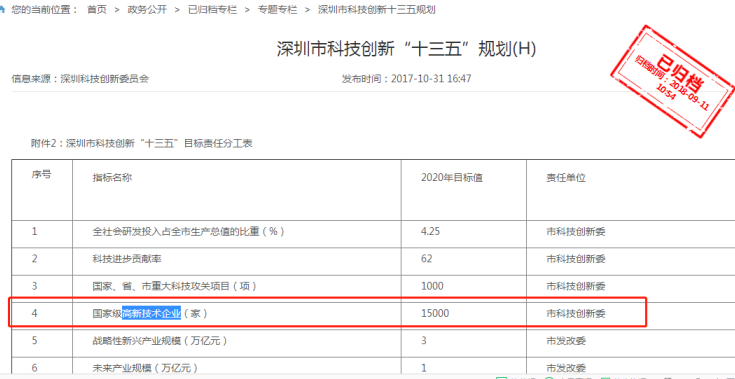Click 市科技创新委 in the 科技进步贡献率 row
This screenshot has height=379, width=735.
(x=576, y=259)
